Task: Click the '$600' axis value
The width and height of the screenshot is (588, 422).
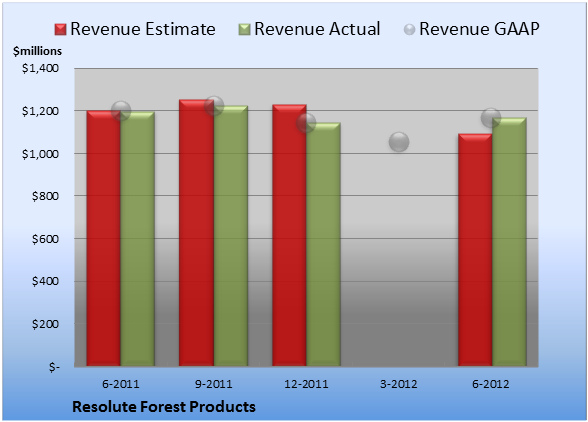Action: tap(45, 239)
